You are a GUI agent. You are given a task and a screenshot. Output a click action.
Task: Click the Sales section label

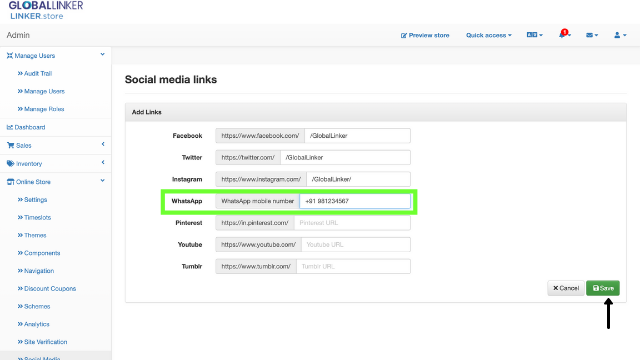pos(24,145)
